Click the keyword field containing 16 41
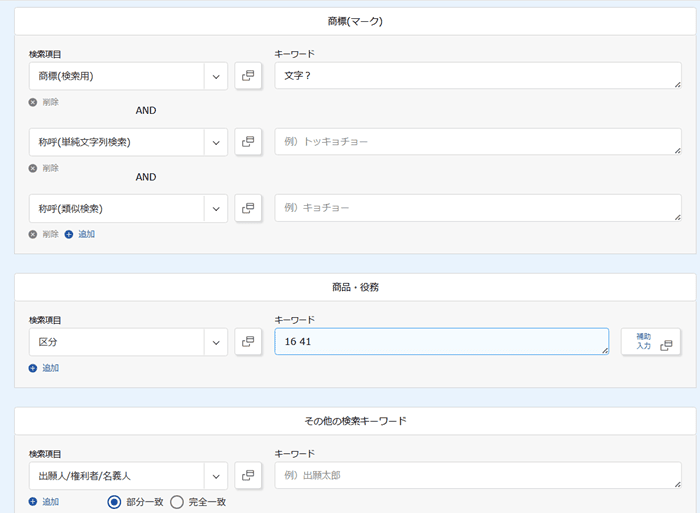Screen dimensions: 700x513 441,342
